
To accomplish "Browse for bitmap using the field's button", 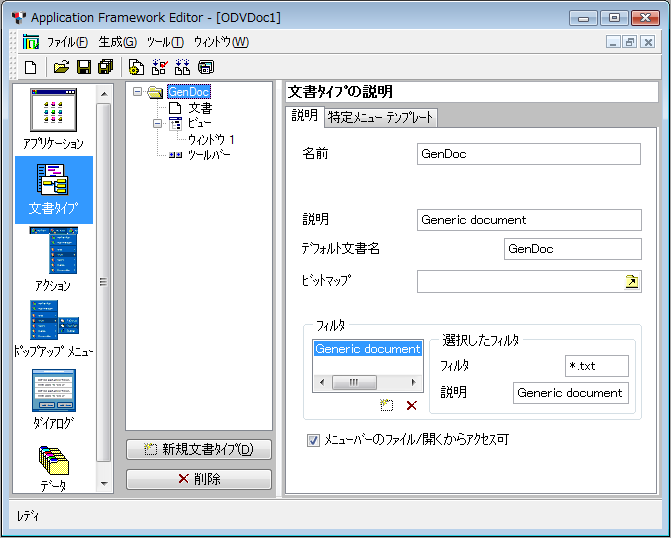I will 632,282.
